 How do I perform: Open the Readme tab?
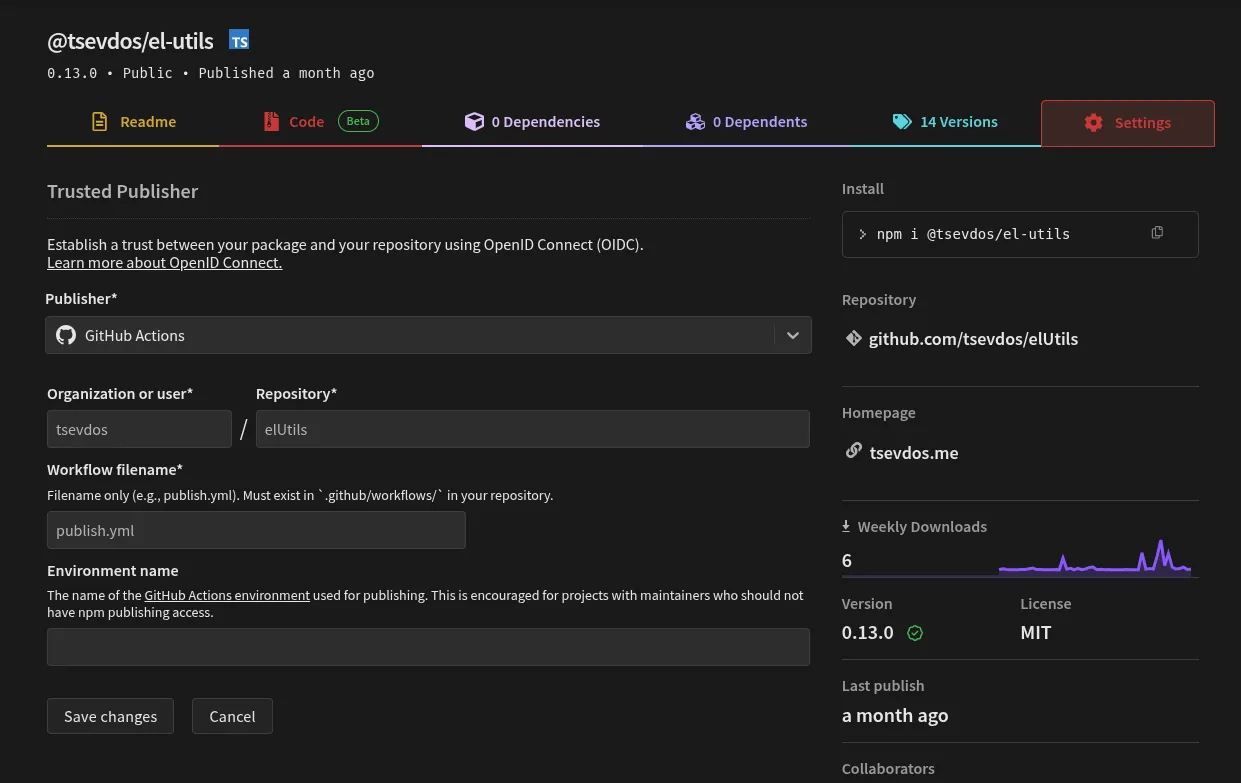point(133,122)
